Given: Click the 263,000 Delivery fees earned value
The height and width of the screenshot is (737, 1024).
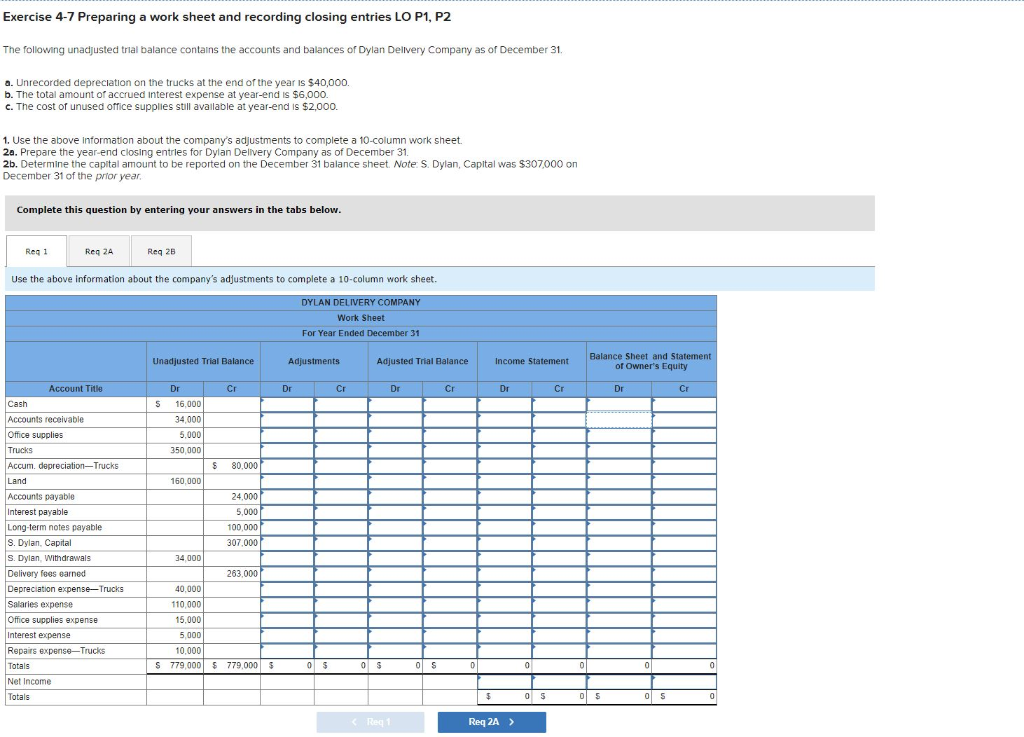Looking at the screenshot, I should click(x=242, y=574).
